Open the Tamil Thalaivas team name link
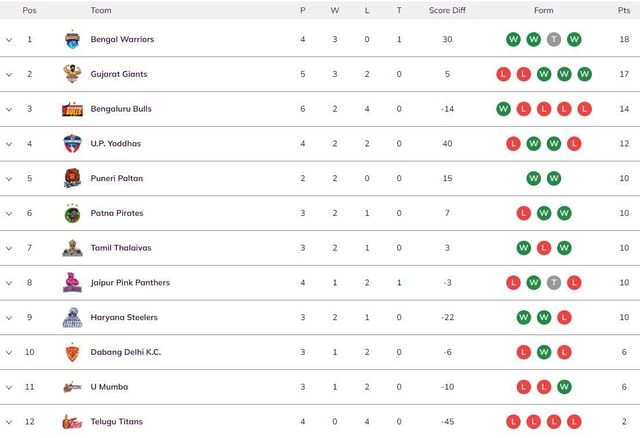 click(x=121, y=248)
